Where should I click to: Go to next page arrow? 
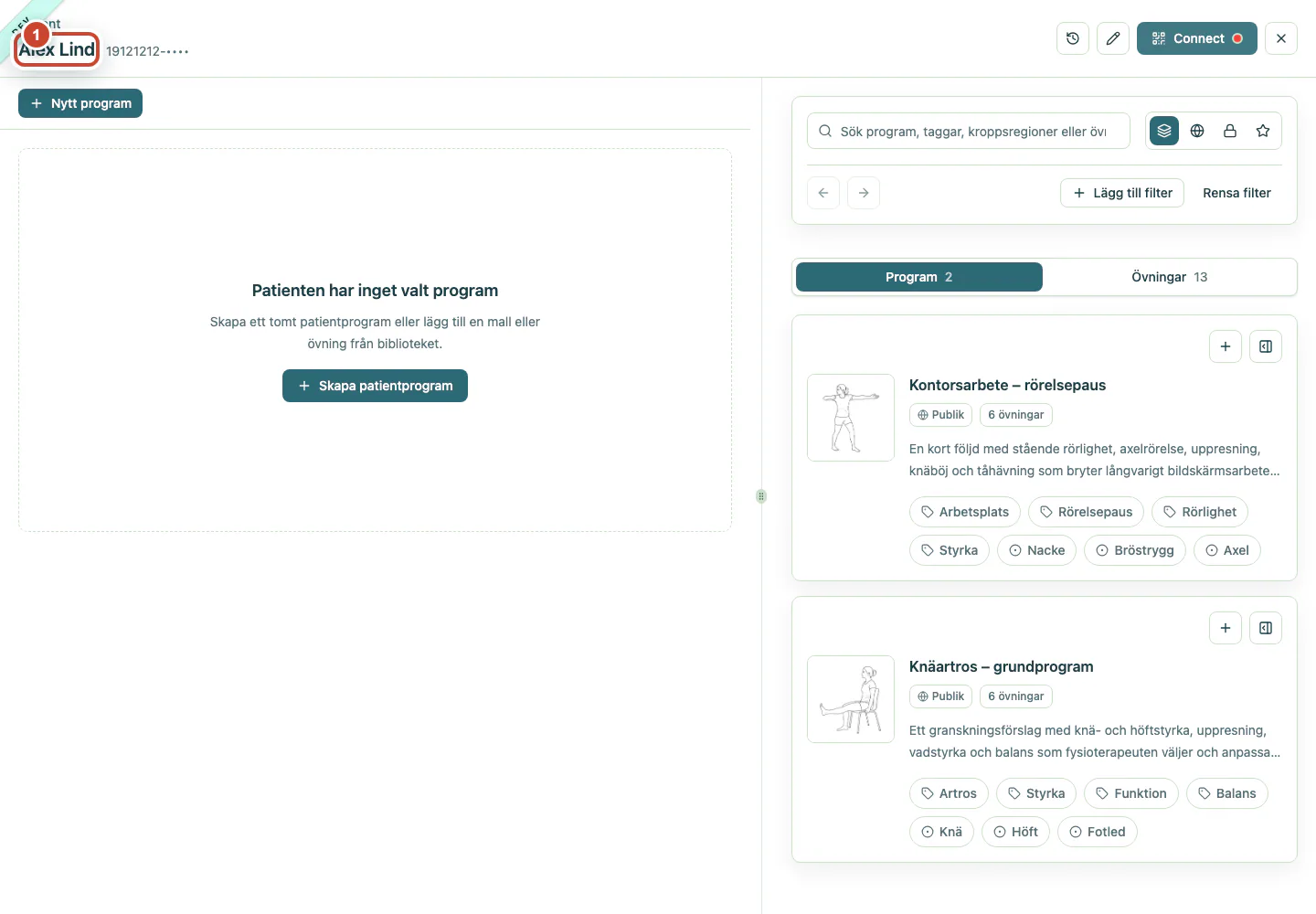pyautogui.click(x=864, y=193)
